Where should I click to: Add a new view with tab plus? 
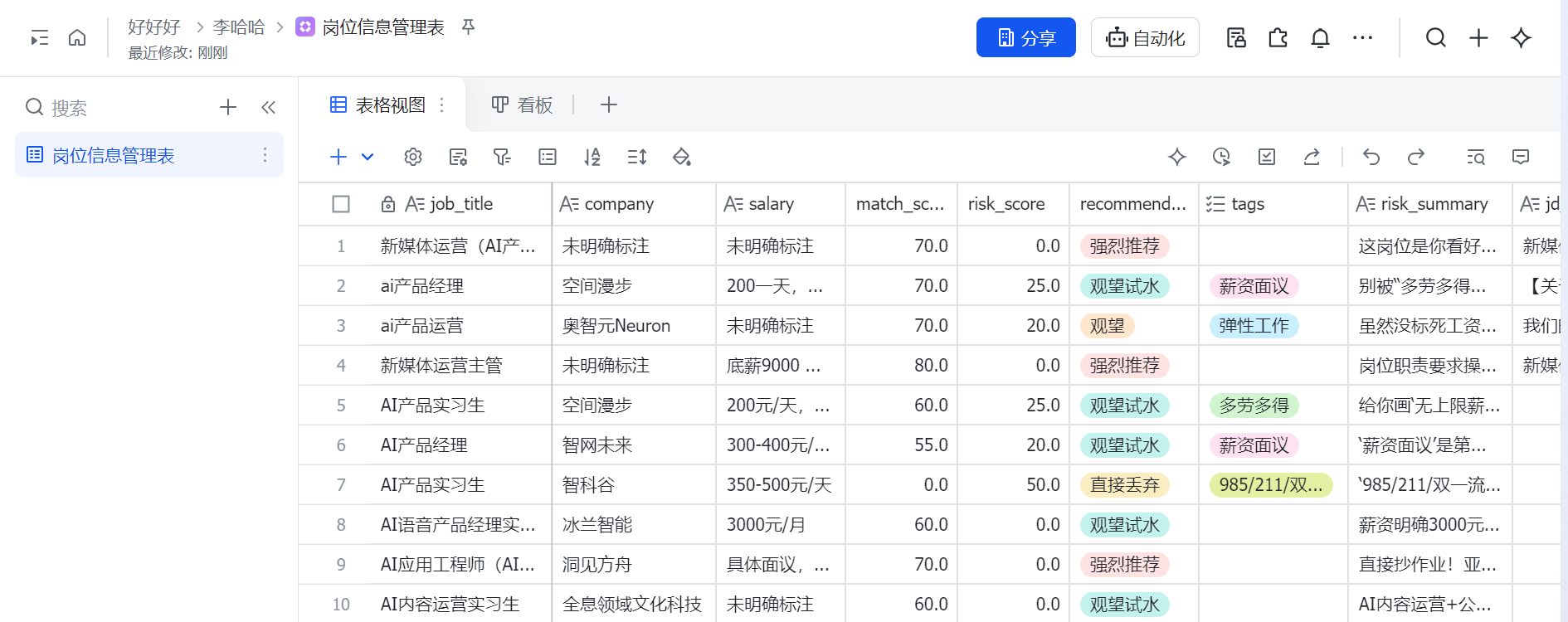pos(609,104)
